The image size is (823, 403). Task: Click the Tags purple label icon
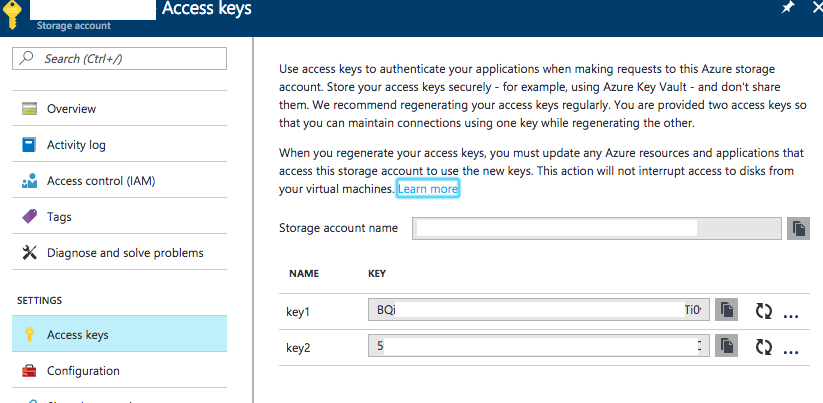tap(29, 216)
